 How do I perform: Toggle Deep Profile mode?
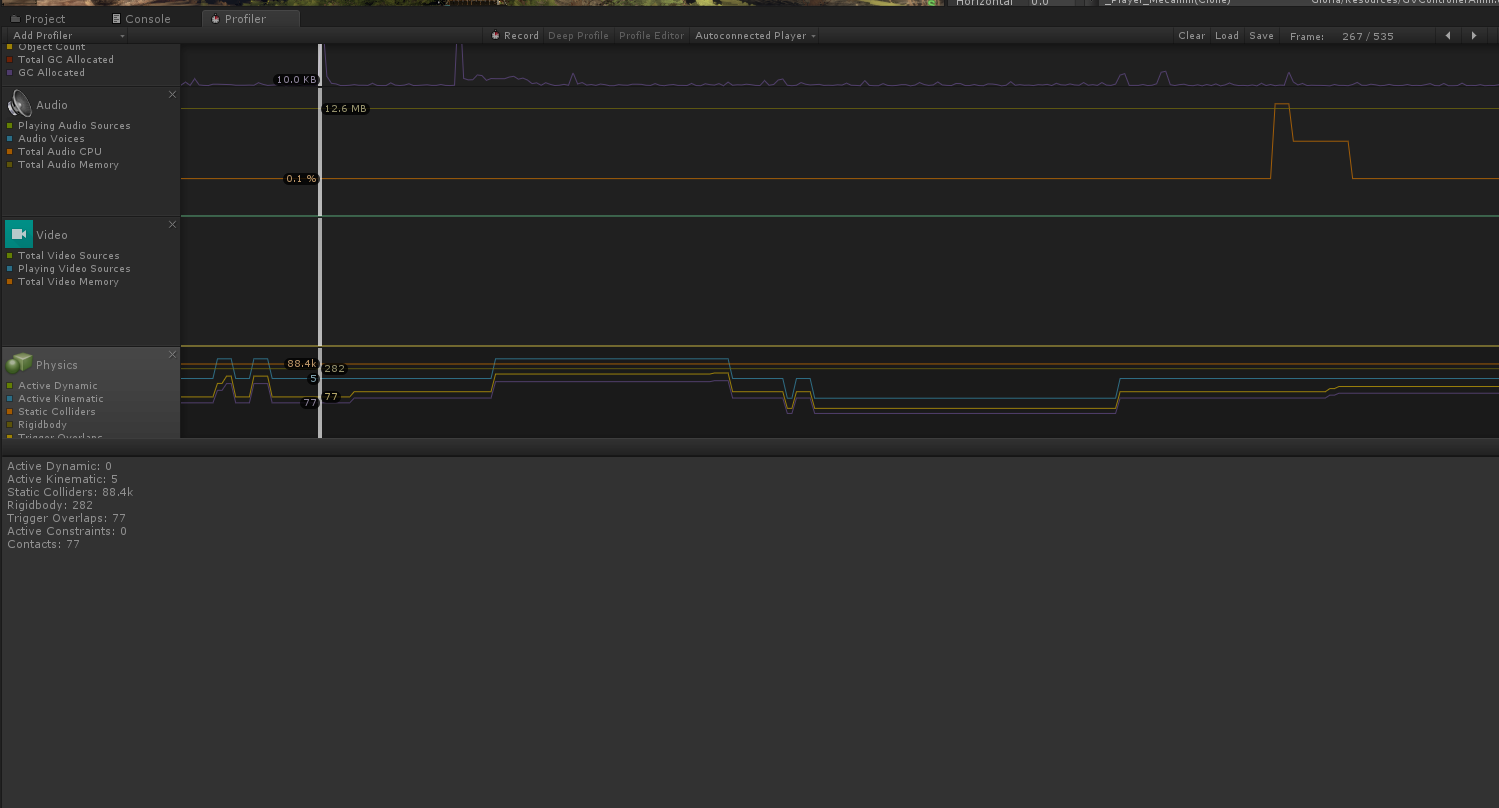click(x=578, y=36)
